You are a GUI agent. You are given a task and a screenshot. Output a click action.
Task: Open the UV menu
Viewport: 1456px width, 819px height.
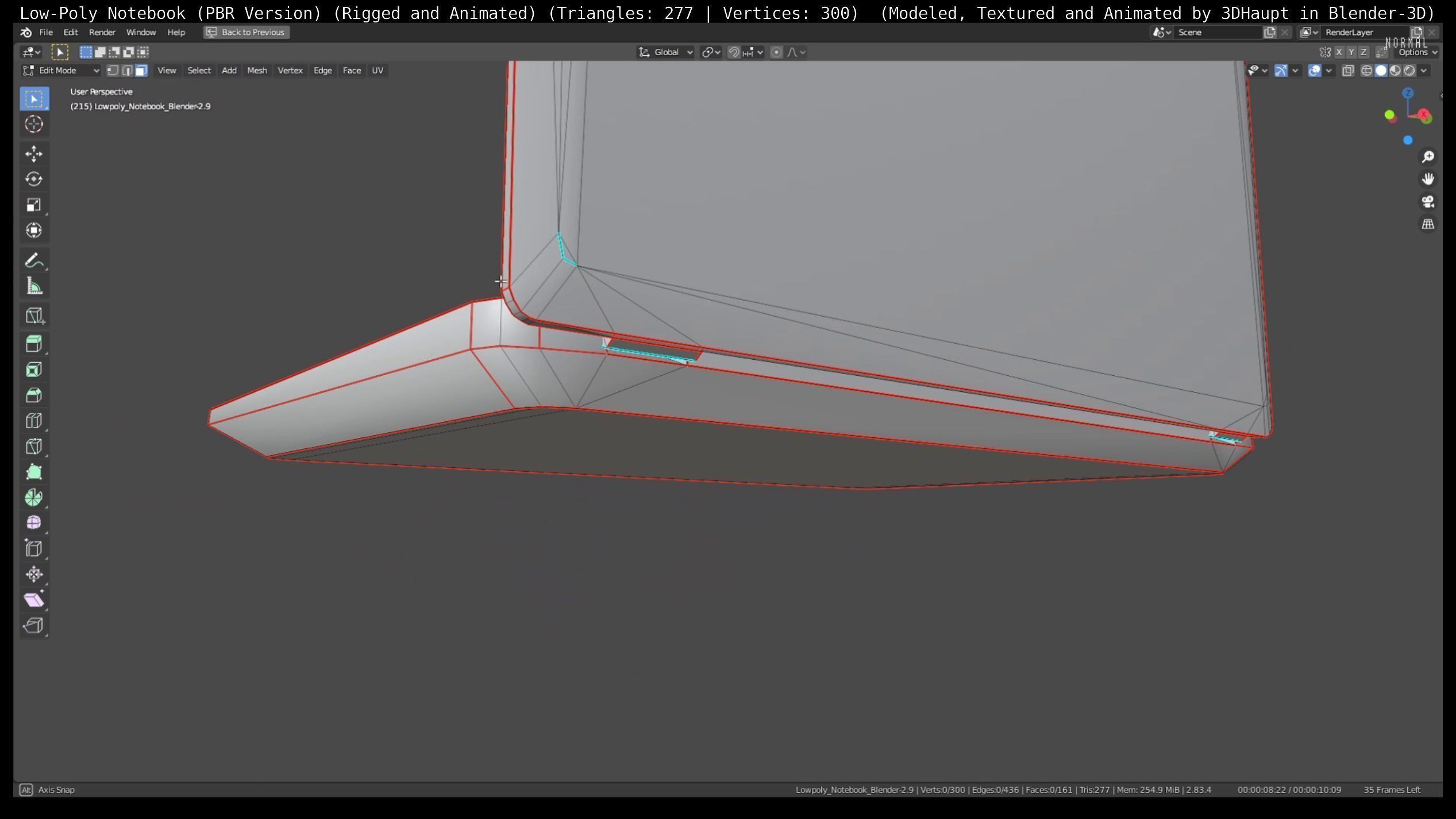[x=377, y=71]
